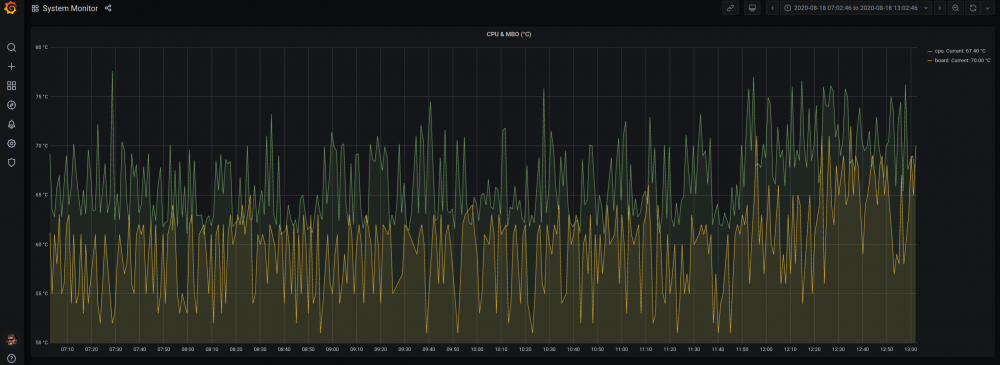Image resolution: width=1000 pixels, height=365 pixels.
Task: Click the 70 °C y-axis label
Action: [41, 145]
